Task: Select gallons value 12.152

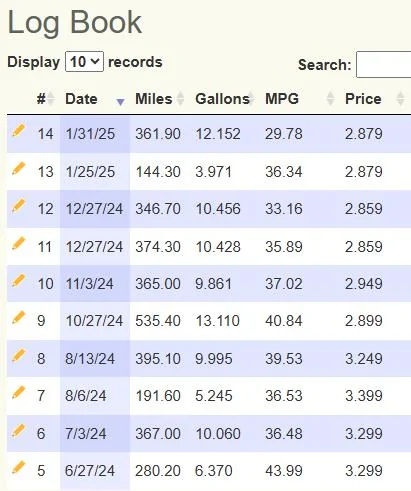Action: 218,134
